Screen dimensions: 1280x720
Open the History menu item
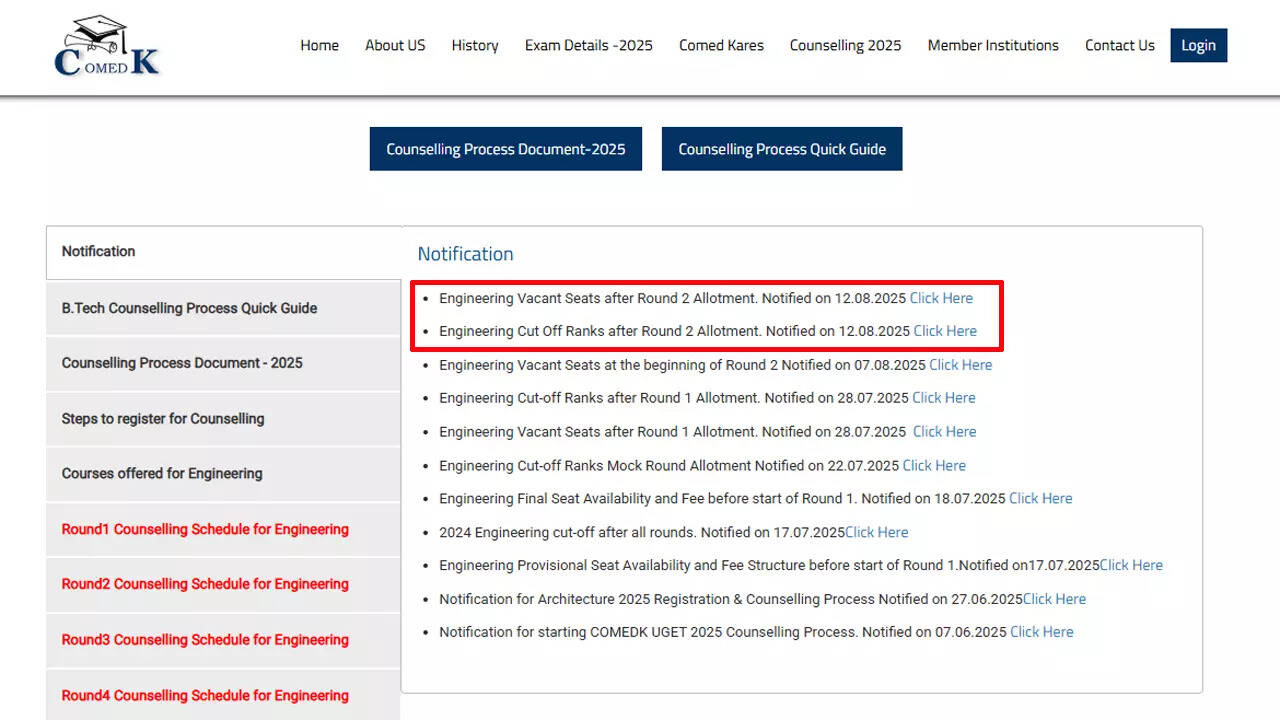[475, 45]
